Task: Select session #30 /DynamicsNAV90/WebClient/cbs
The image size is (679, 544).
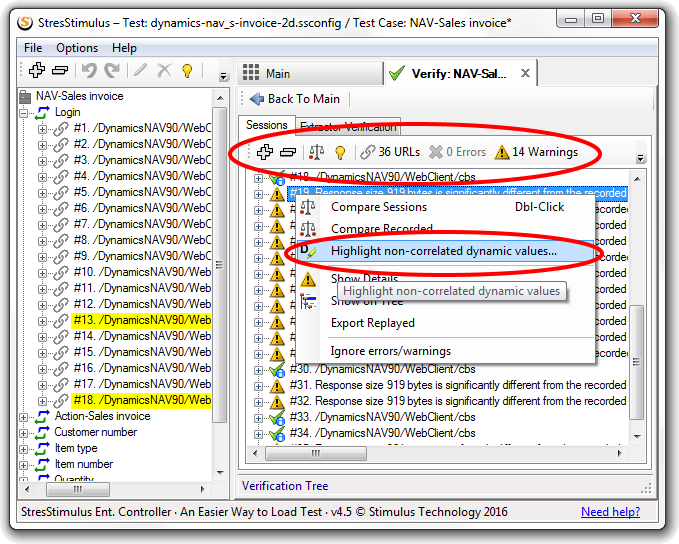Action: (x=383, y=369)
